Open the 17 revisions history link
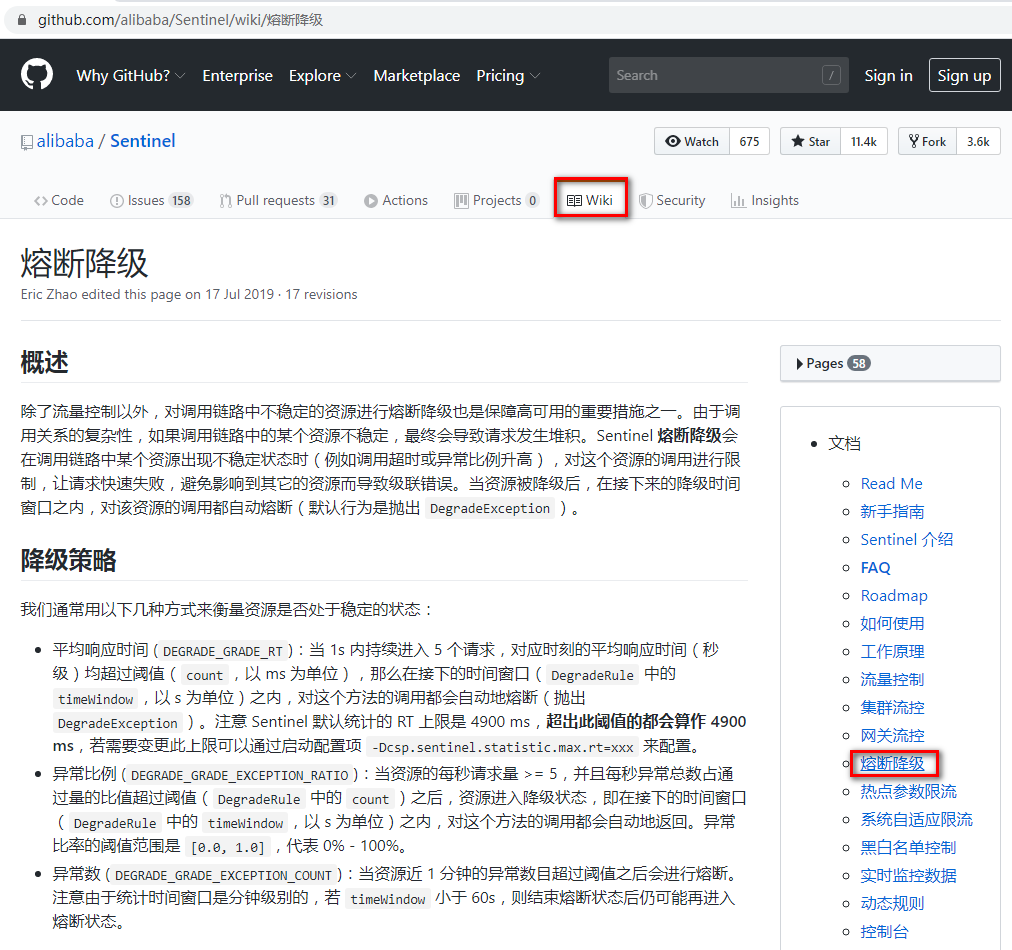The image size is (1012, 950). [321, 294]
